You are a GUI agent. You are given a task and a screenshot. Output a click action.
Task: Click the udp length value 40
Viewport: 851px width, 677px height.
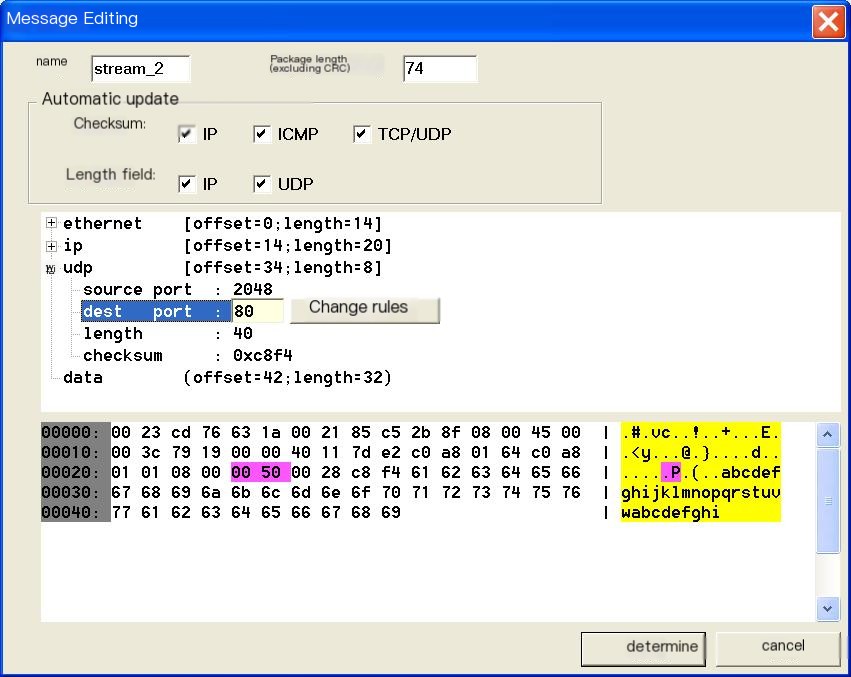pos(243,333)
